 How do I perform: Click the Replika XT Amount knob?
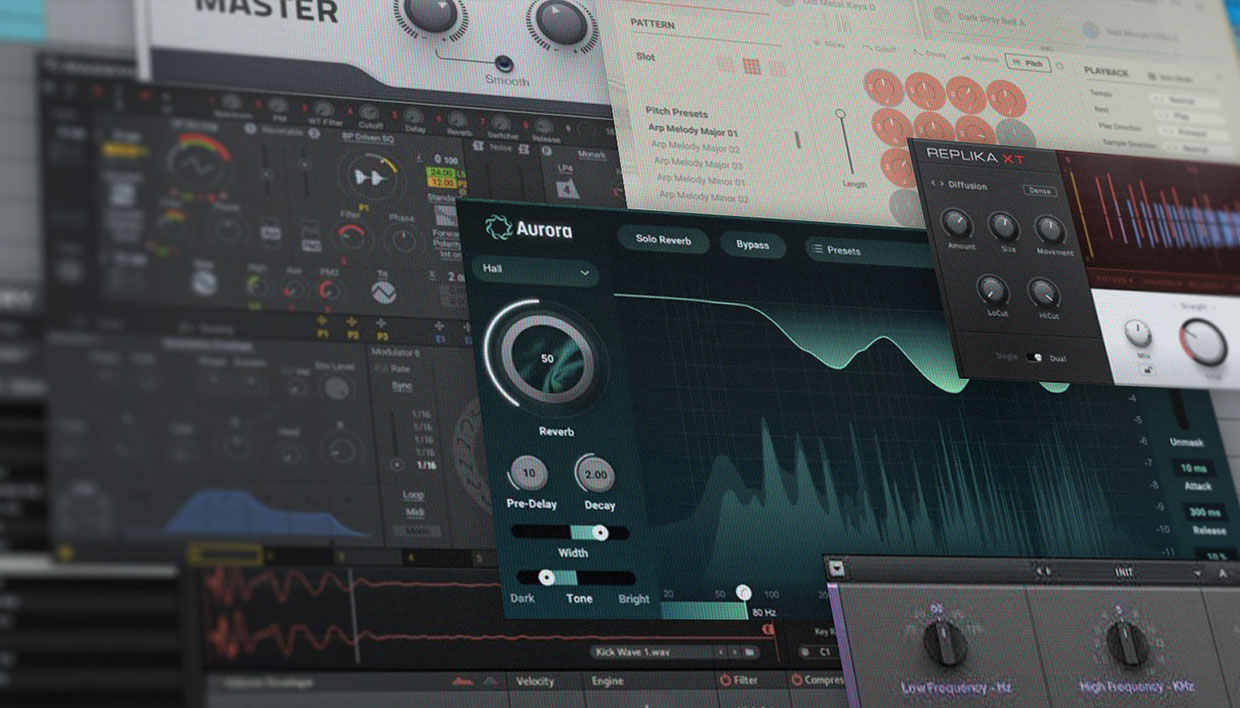[957, 224]
